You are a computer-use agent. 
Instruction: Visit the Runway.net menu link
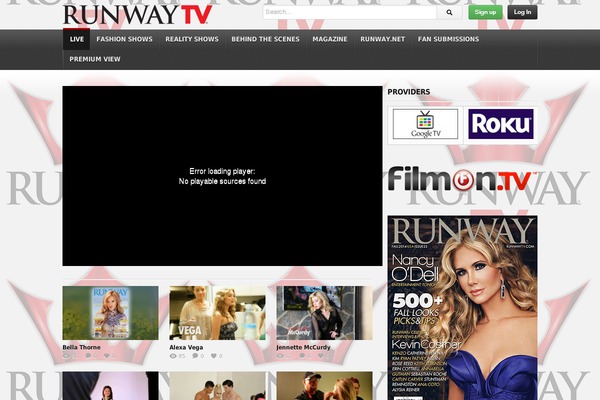[x=382, y=39]
